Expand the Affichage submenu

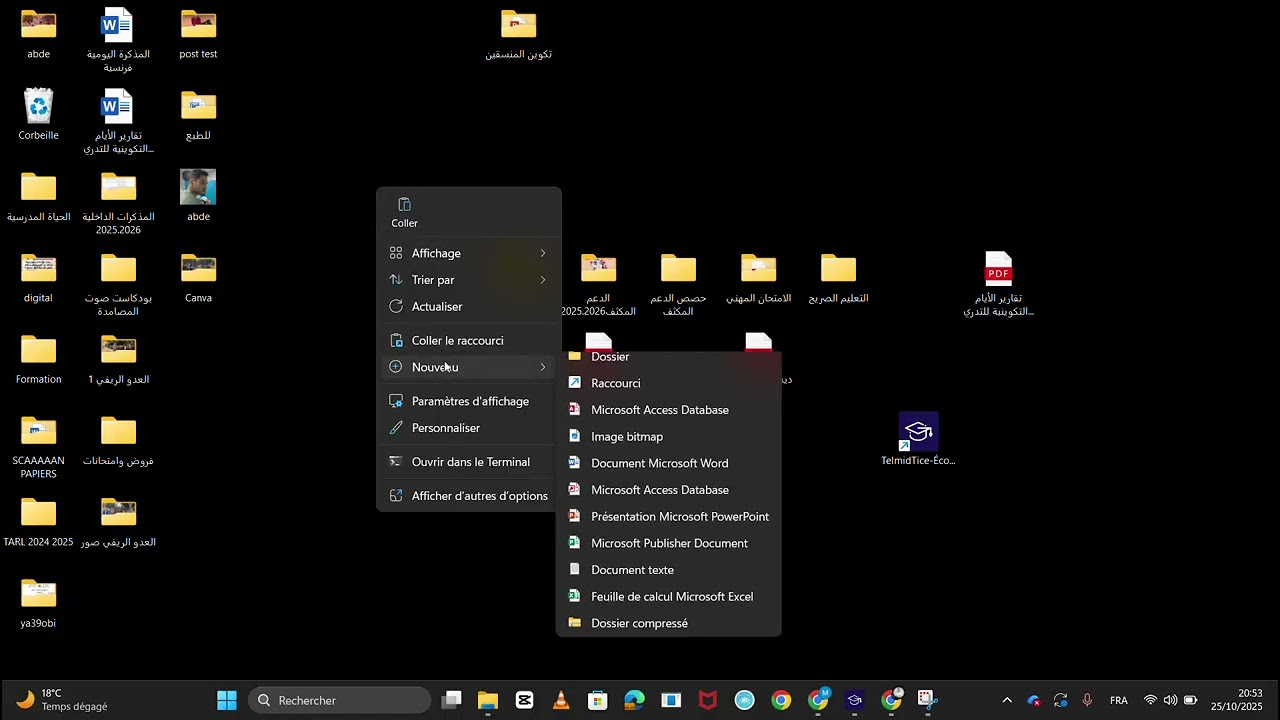click(468, 253)
